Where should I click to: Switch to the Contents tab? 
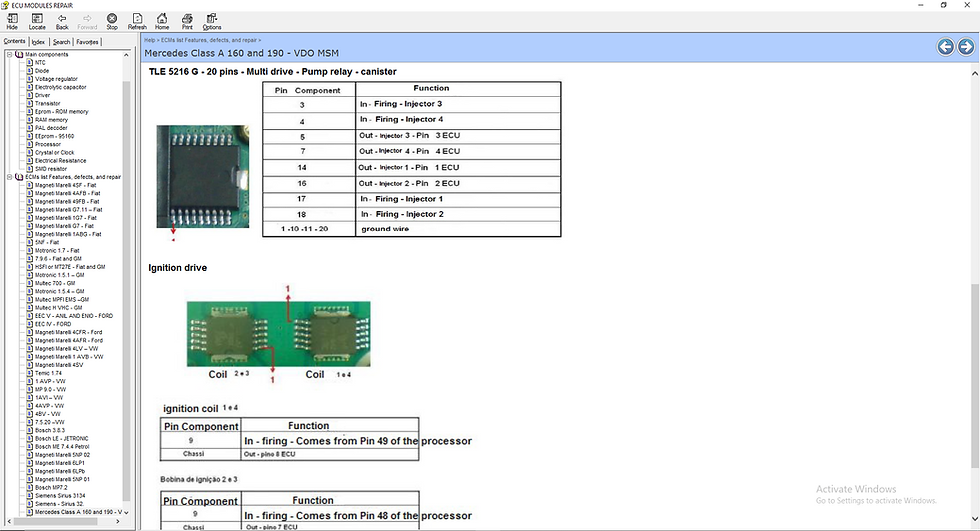tap(14, 41)
